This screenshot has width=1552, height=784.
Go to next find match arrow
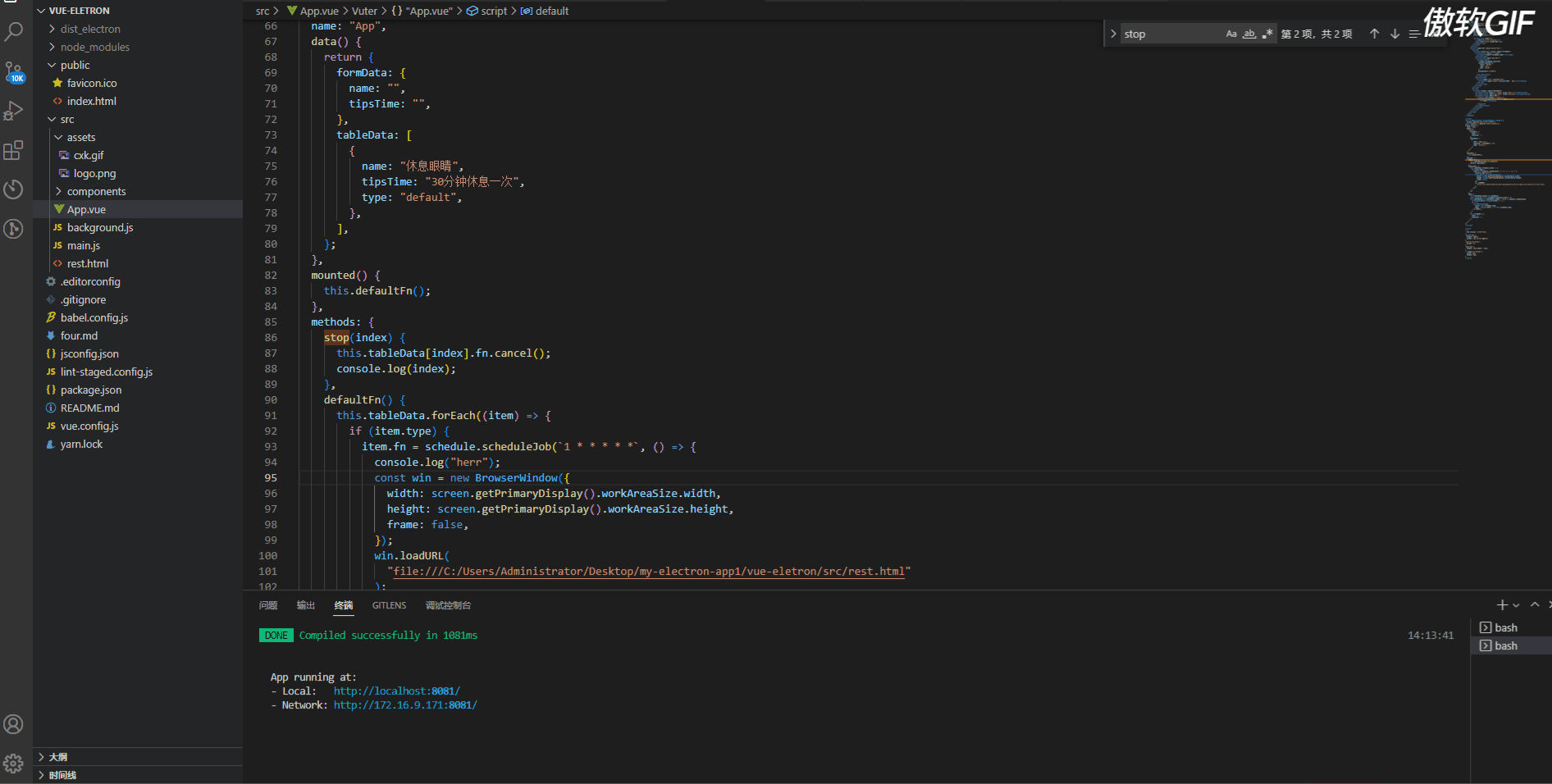click(1395, 34)
